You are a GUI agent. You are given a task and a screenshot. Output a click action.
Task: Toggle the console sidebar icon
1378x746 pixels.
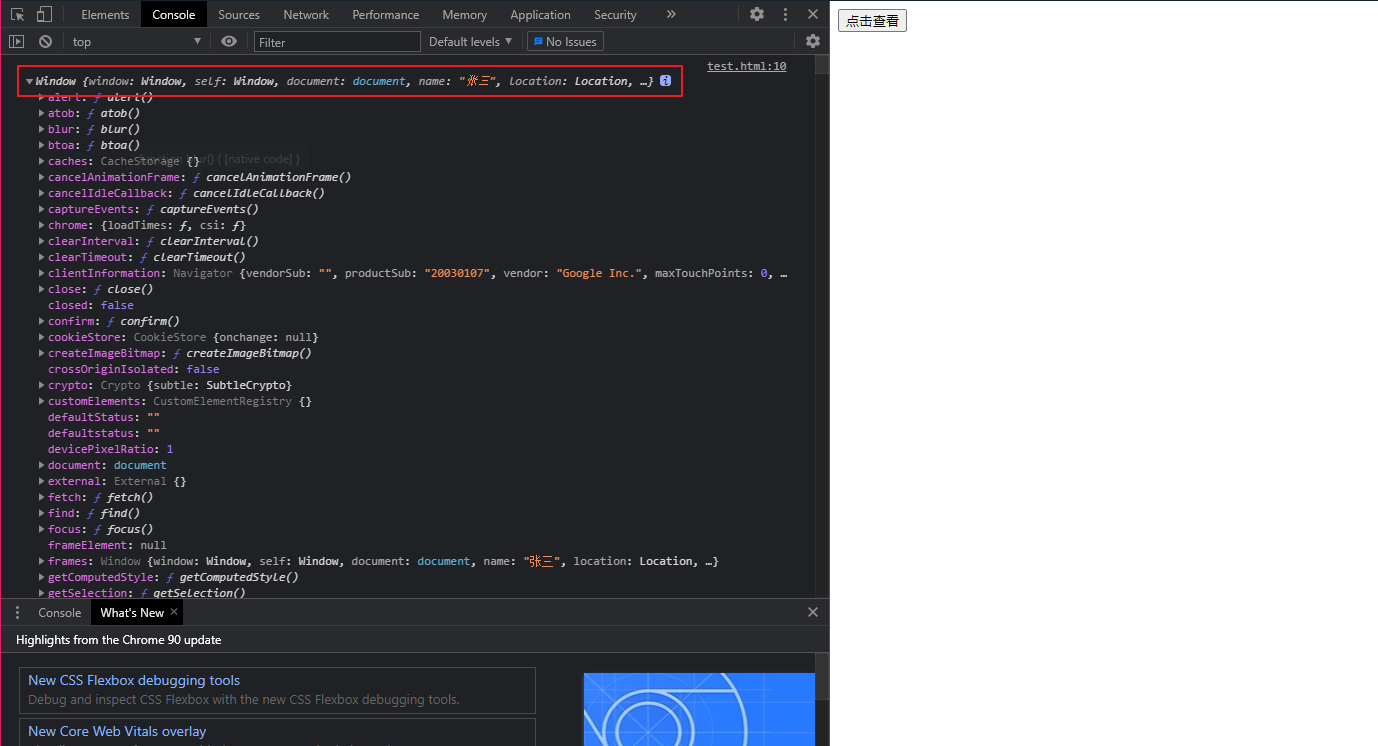pos(17,41)
